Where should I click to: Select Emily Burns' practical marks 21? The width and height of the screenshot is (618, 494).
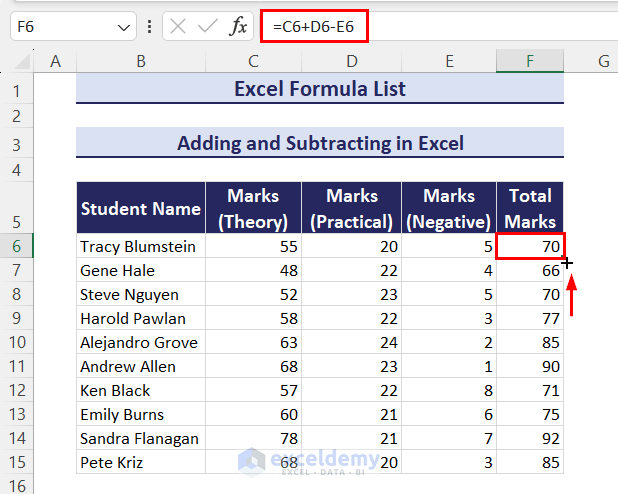(x=352, y=414)
